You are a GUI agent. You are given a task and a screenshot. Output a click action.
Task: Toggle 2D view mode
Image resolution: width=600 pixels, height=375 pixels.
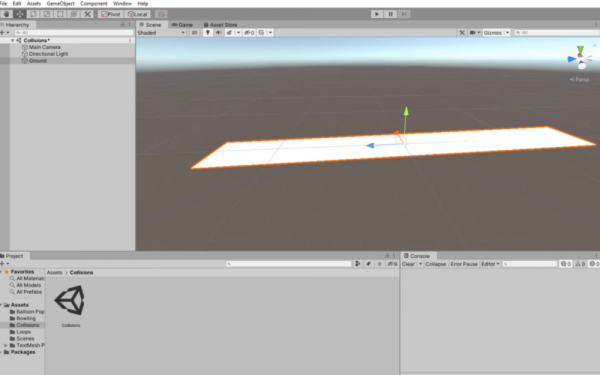point(194,33)
